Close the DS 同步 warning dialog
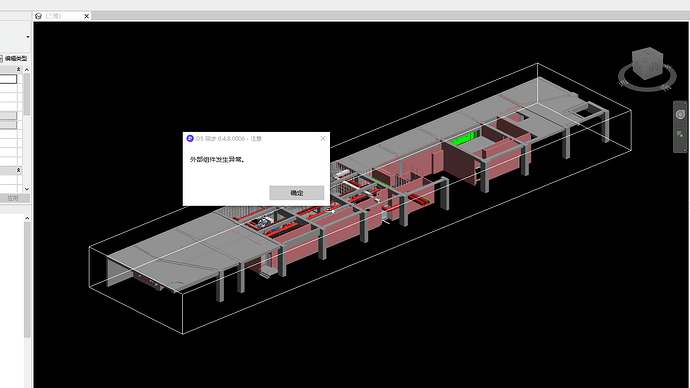 coord(323,138)
